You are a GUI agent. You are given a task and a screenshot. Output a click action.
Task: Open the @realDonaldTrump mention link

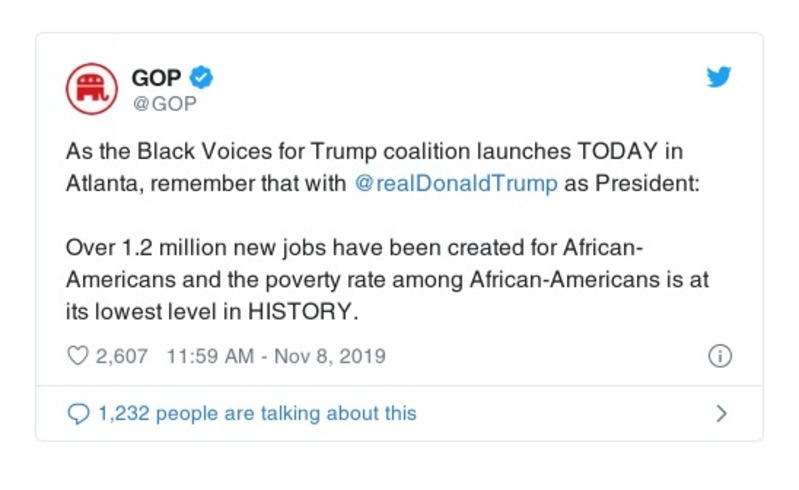tap(456, 185)
